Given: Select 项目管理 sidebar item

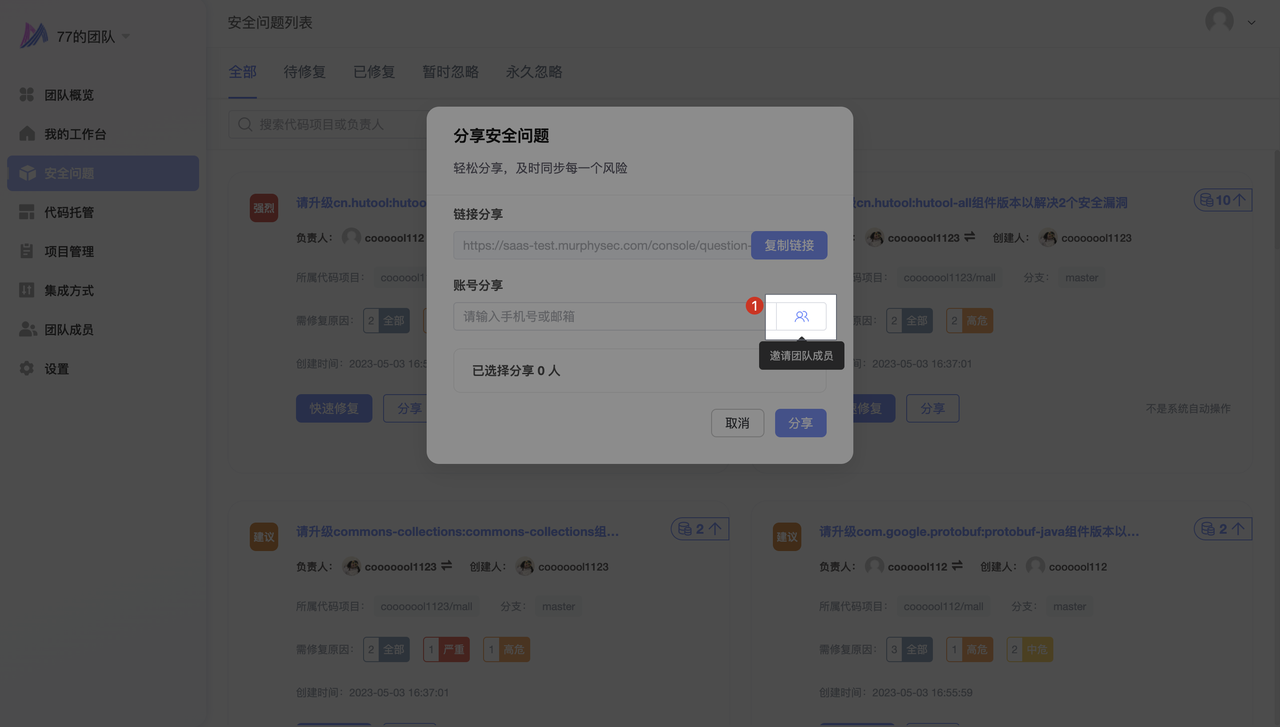Looking at the screenshot, I should pos(68,251).
